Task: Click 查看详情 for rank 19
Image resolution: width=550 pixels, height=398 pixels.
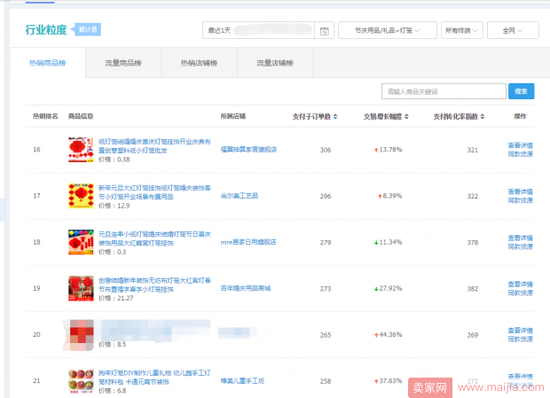Action: (520, 284)
